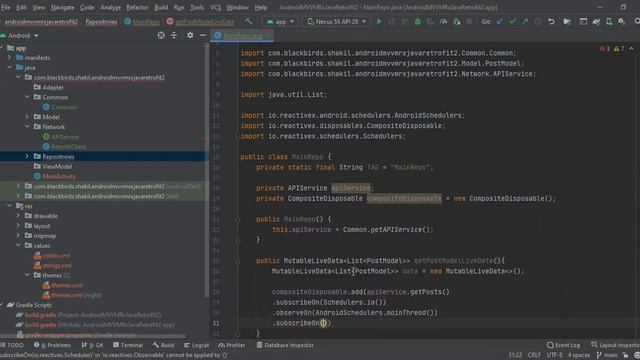Open the Terminal tool window

(128, 345)
